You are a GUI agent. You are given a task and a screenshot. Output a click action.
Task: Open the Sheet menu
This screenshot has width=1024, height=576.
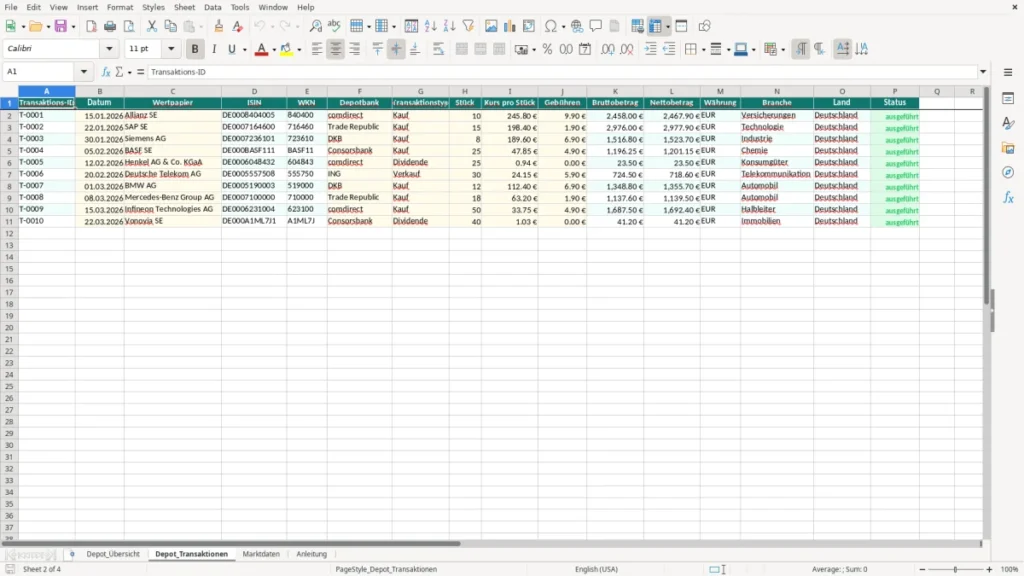(x=184, y=7)
